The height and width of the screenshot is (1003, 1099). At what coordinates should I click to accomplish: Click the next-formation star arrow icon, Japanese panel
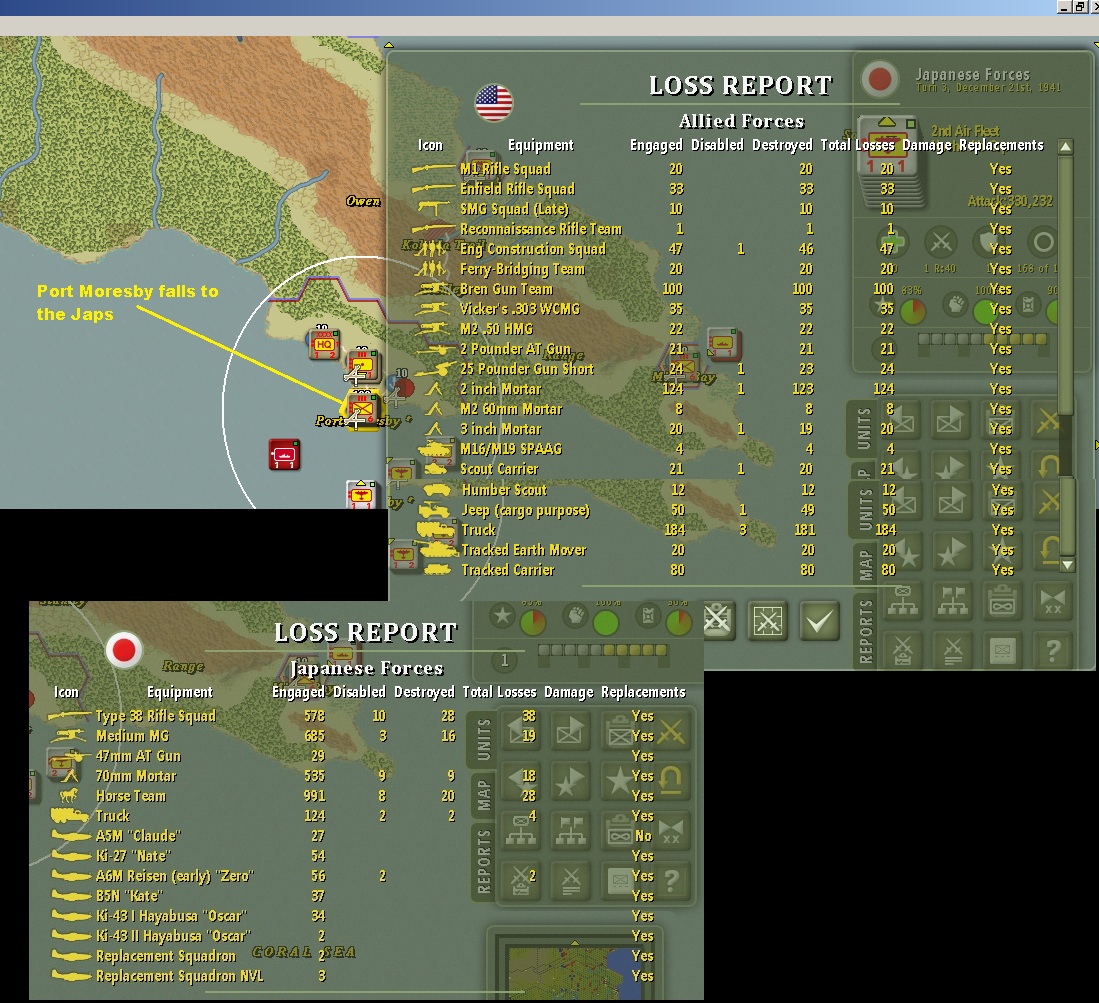pos(571,782)
